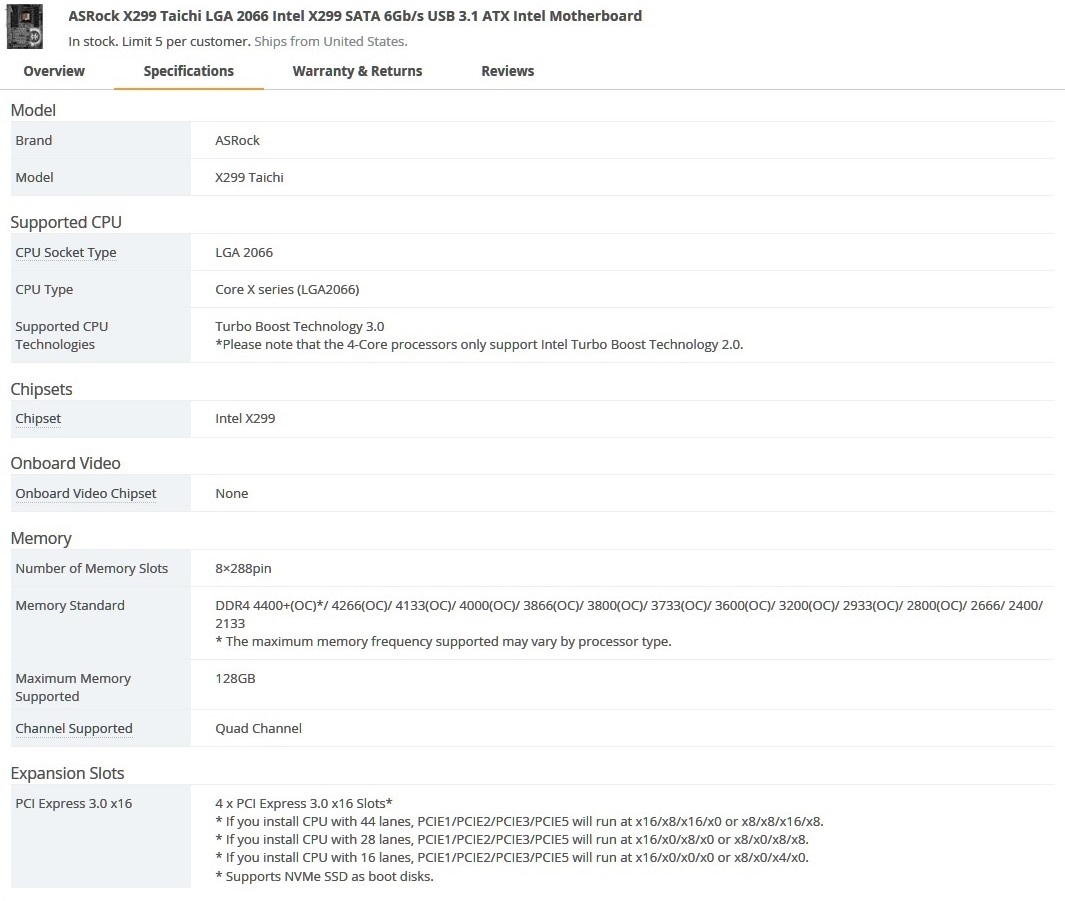Switch to Warranty & Returns tab
1065x901 pixels.
click(357, 71)
